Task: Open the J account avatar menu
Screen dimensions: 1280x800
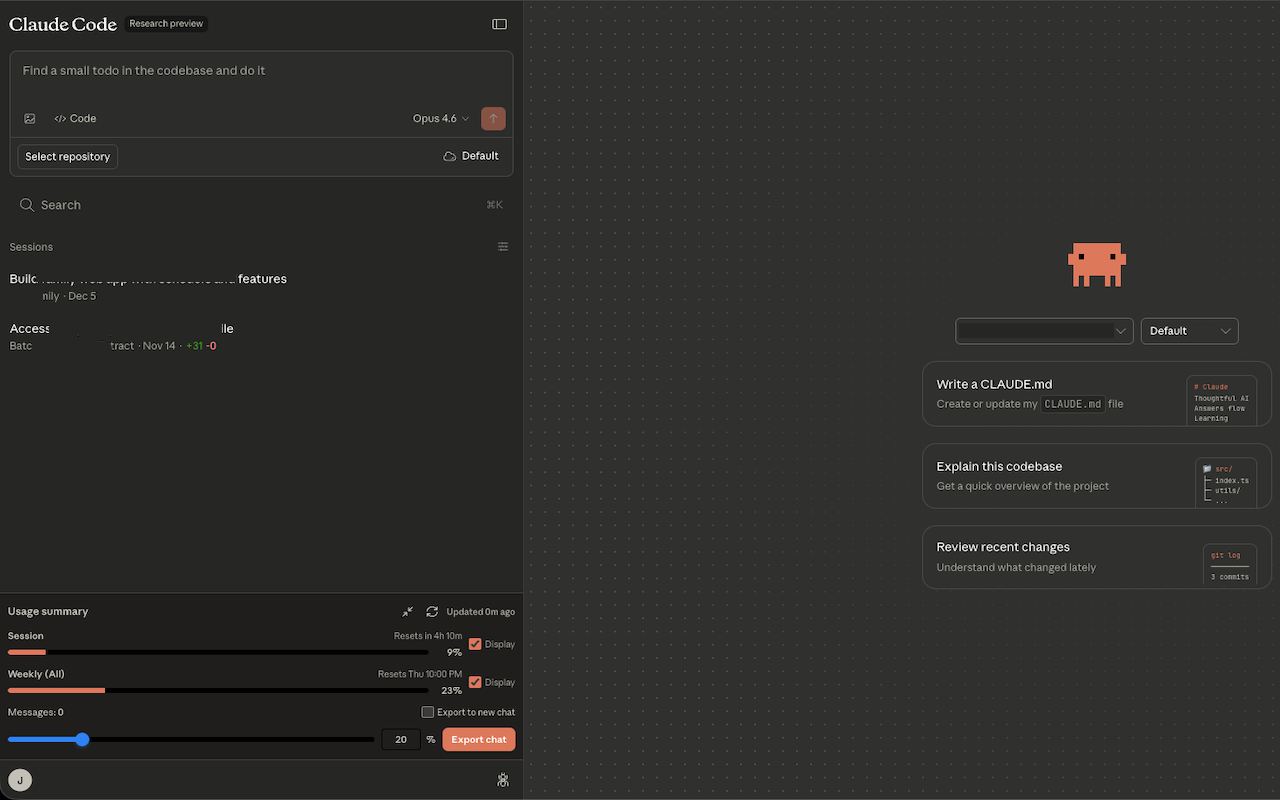Action: click(x=20, y=779)
